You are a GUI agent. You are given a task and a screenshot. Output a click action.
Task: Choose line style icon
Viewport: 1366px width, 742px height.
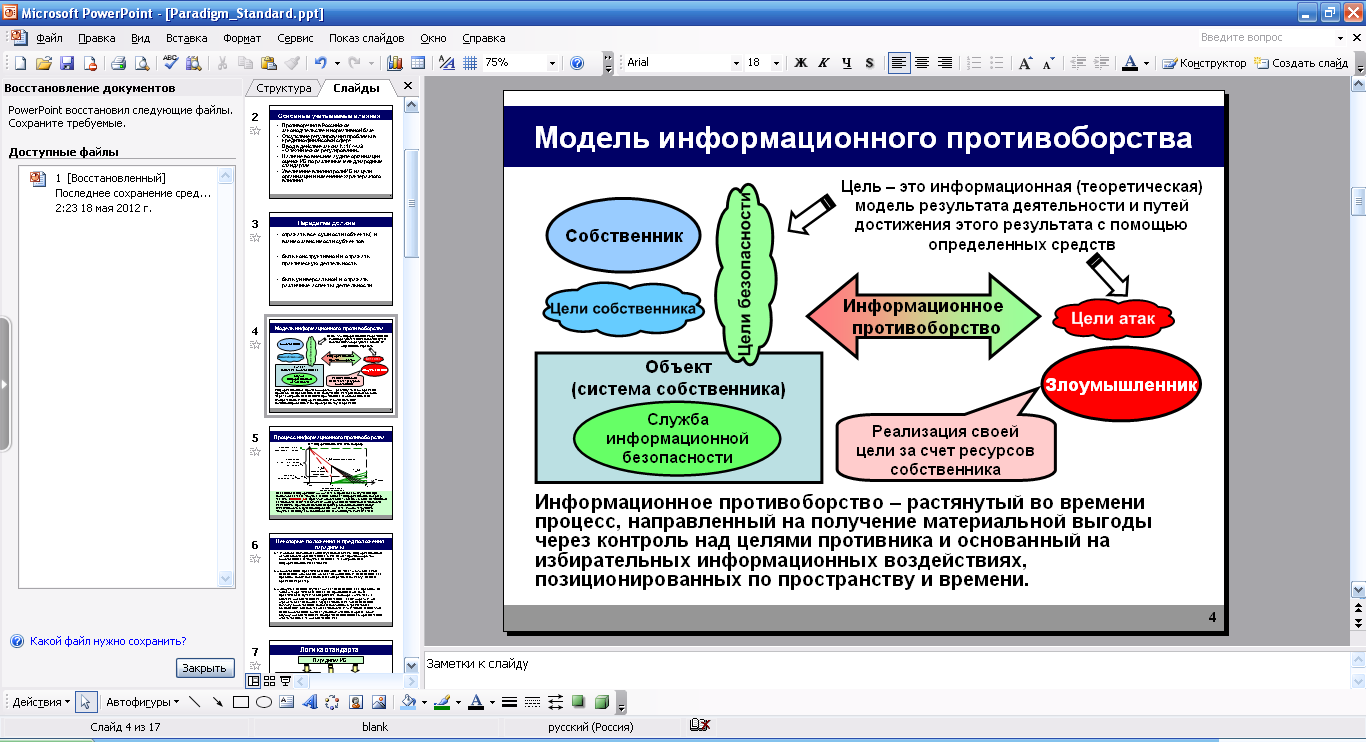tap(509, 702)
